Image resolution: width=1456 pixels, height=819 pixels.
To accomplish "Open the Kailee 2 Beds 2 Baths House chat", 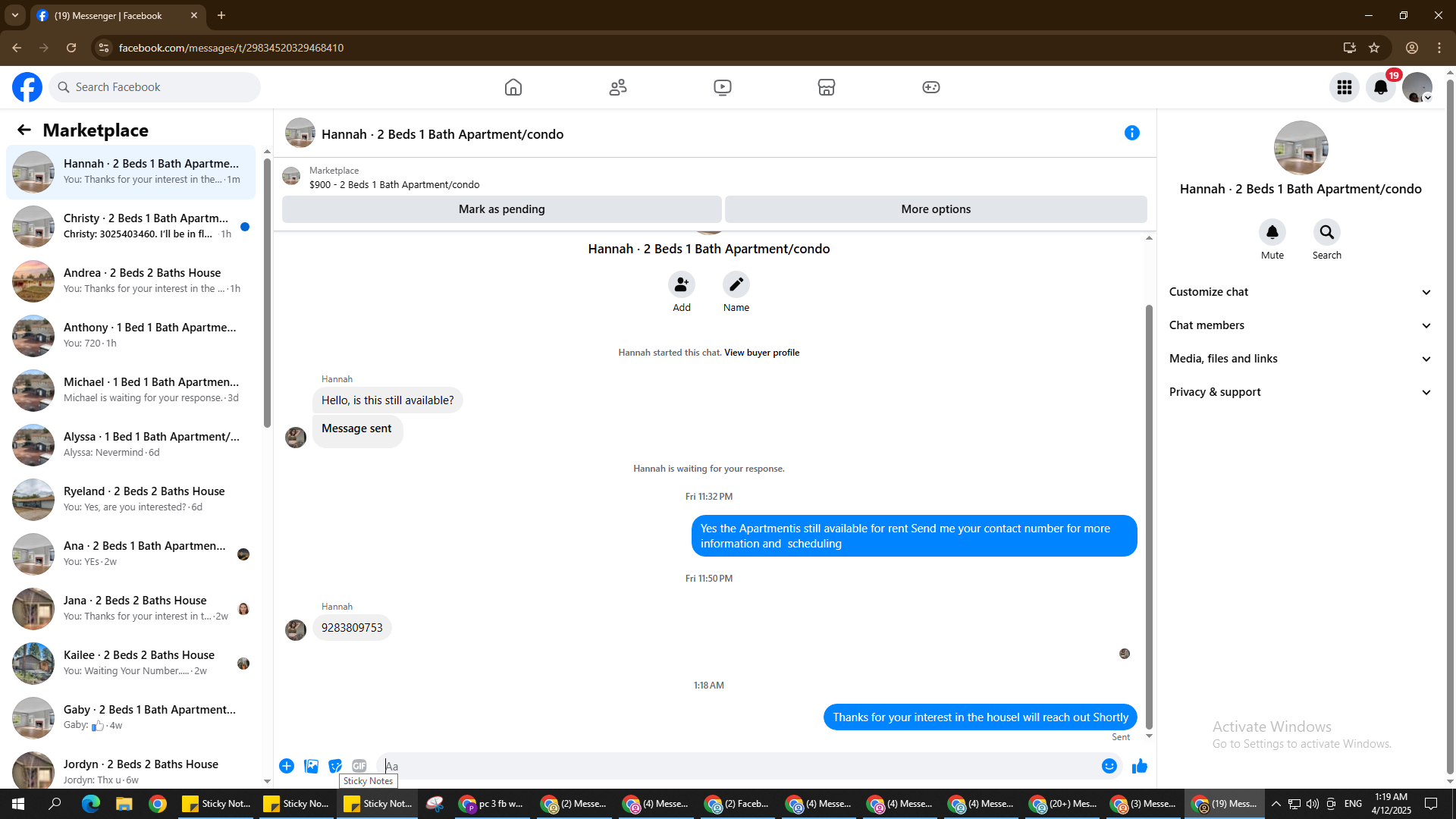I will click(130, 664).
